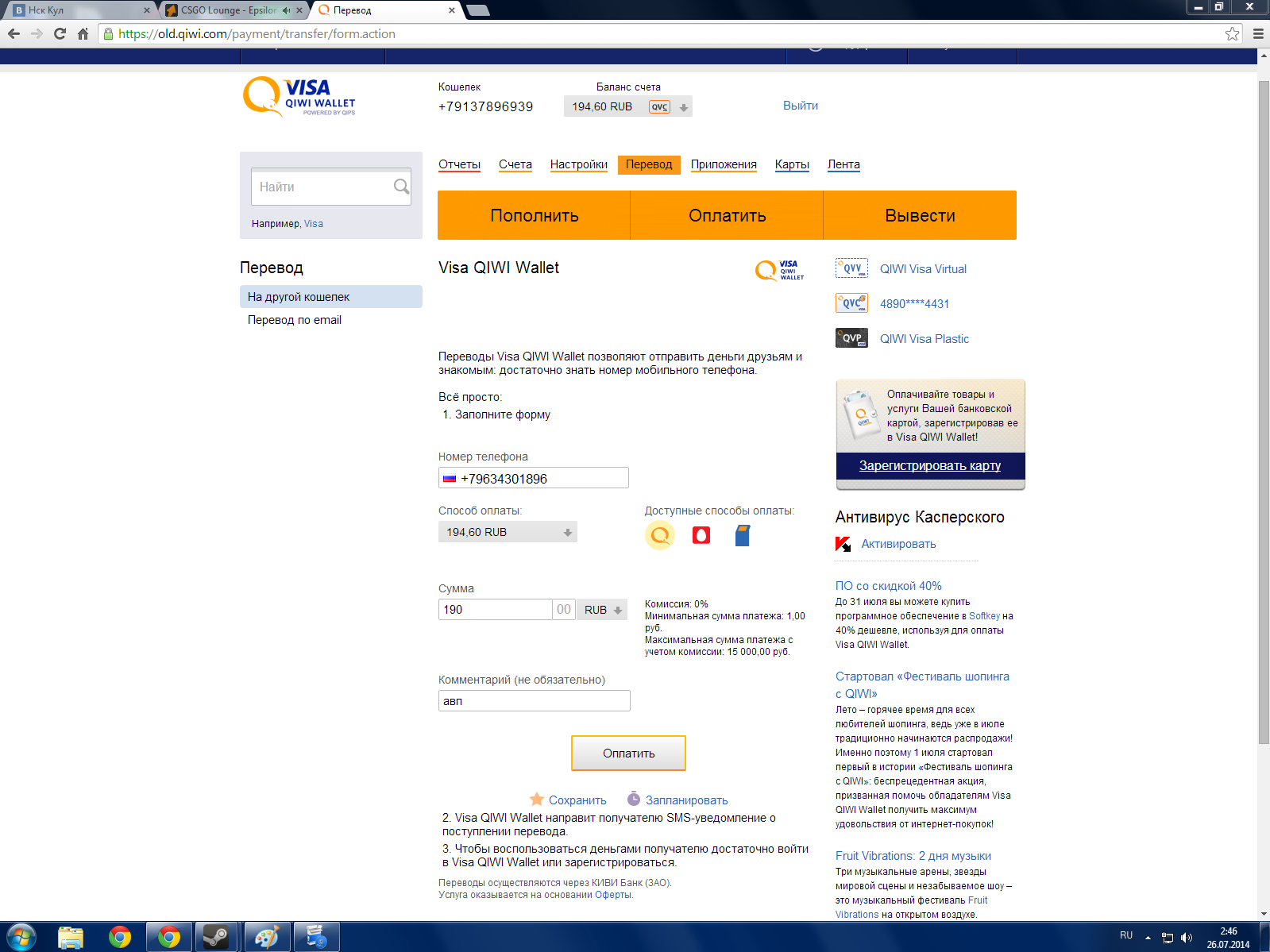Viewport: 1270px width, 952px height.
Task: Bookmark this page with star icon
Action: click(x=1232, y=33)
